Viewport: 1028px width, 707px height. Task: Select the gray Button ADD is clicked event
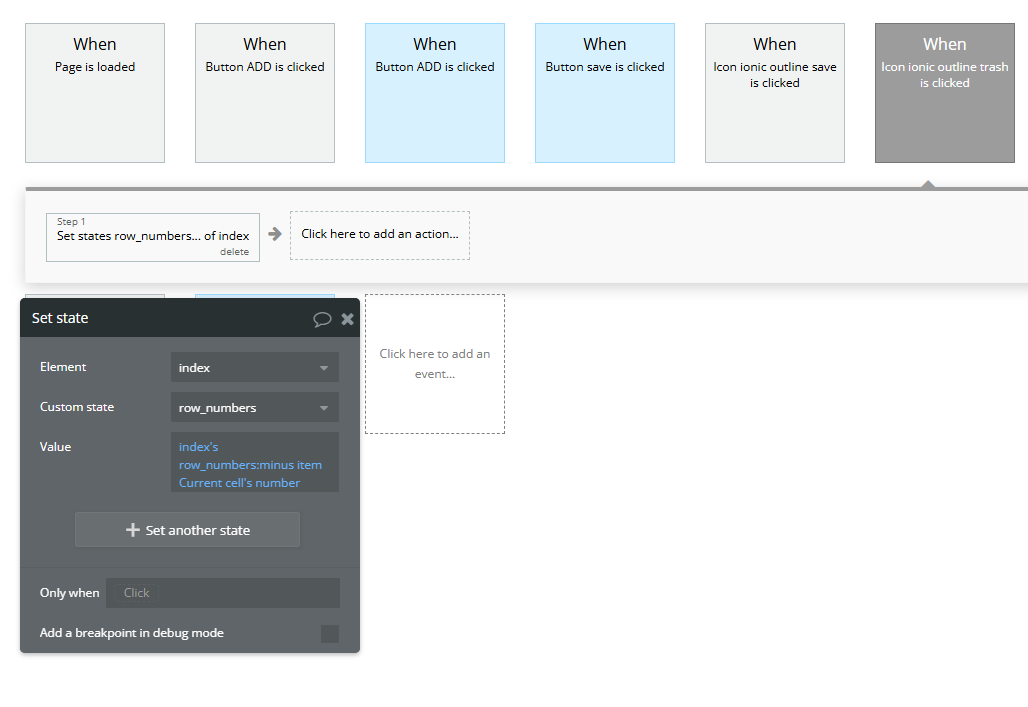pyautogui.click(x=265, y=93)
